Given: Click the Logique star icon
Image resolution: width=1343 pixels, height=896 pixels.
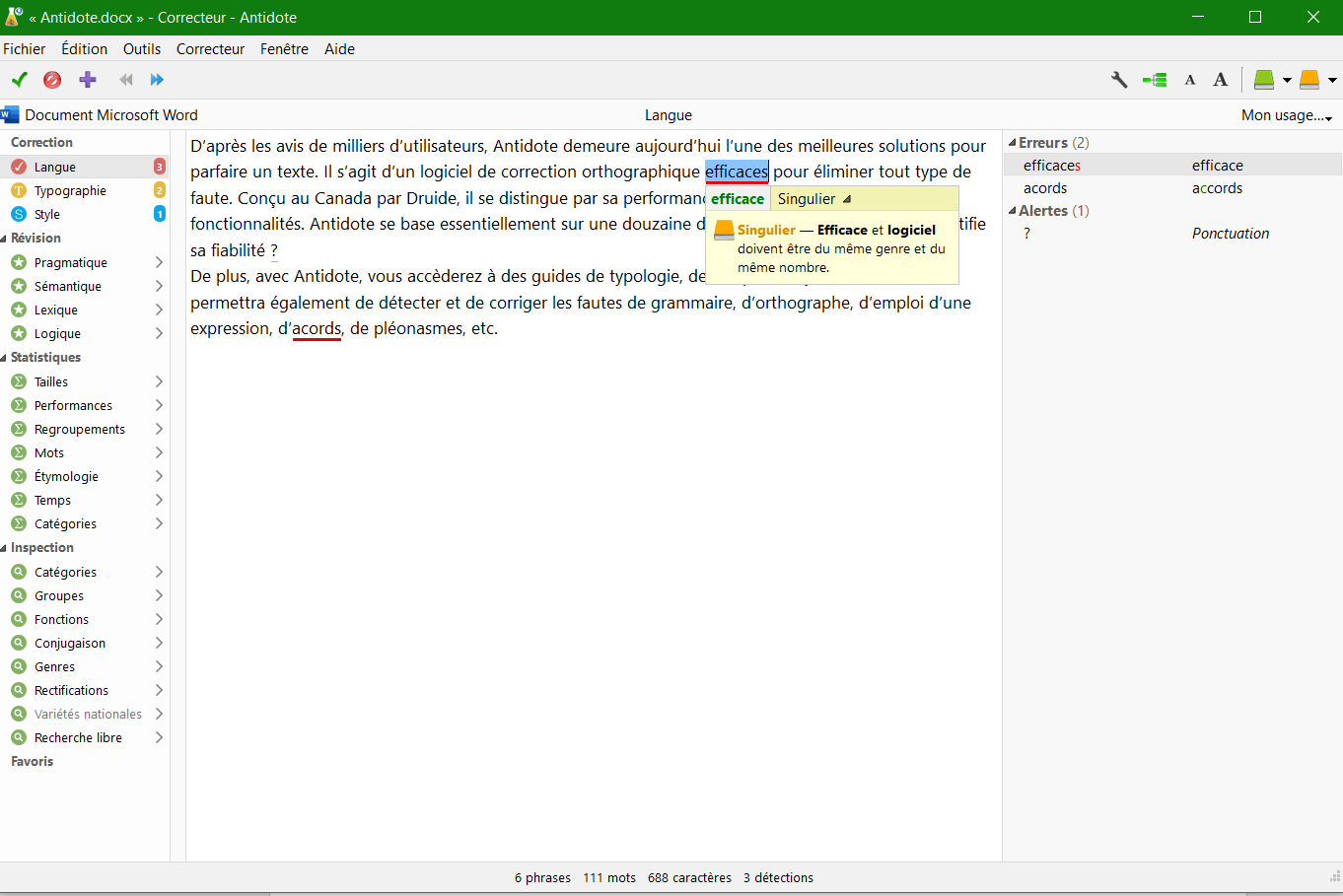Looking at the screenshot, I should 19,334.
